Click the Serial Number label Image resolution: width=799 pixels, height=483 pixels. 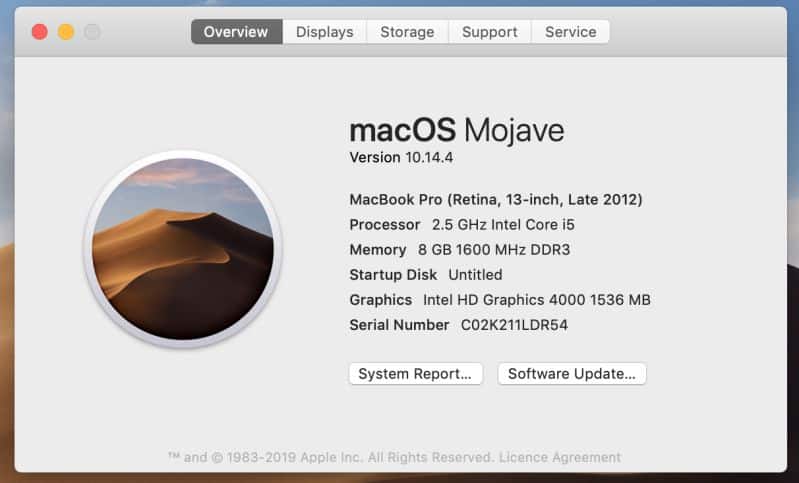point(399,325)
